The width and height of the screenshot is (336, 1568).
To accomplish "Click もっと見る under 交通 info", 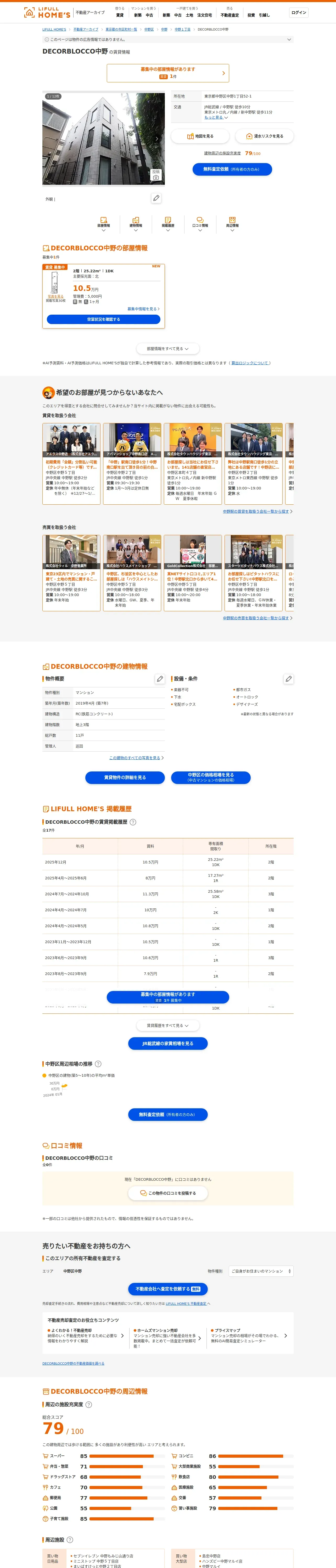I will (x=216, y=118).
